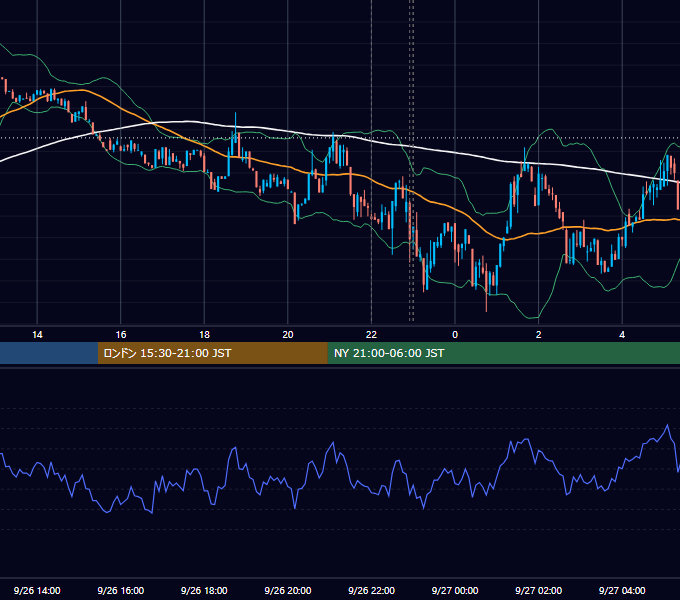680x600 pixels.
Task: Select the 4 hour axis label
Action: [x=622, y=335]
